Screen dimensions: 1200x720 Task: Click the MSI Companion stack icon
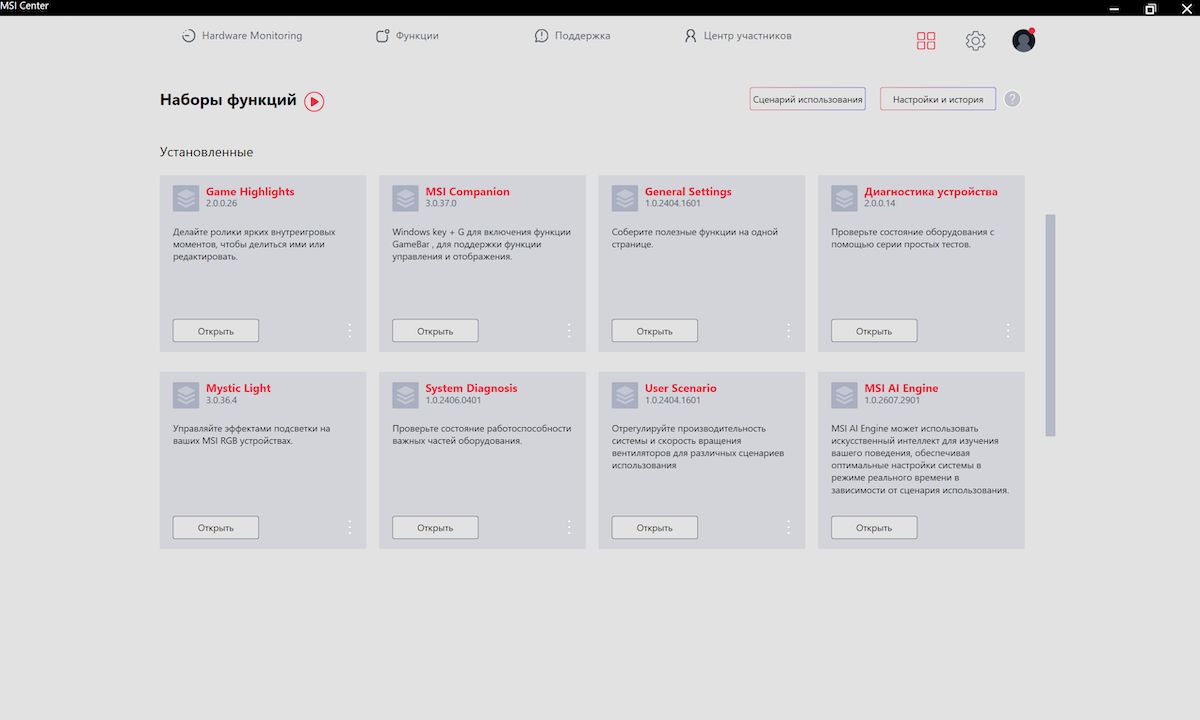click(x=405, y=198)
